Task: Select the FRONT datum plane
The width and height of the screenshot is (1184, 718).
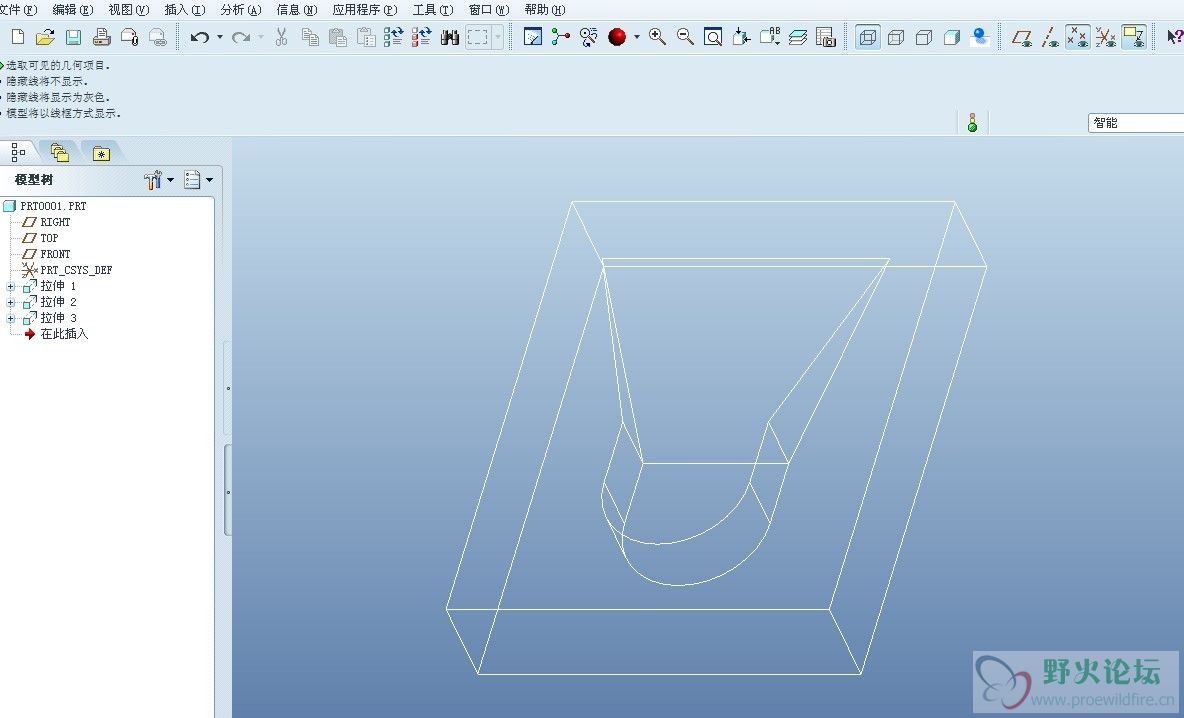Action: (x=54, y=254)
